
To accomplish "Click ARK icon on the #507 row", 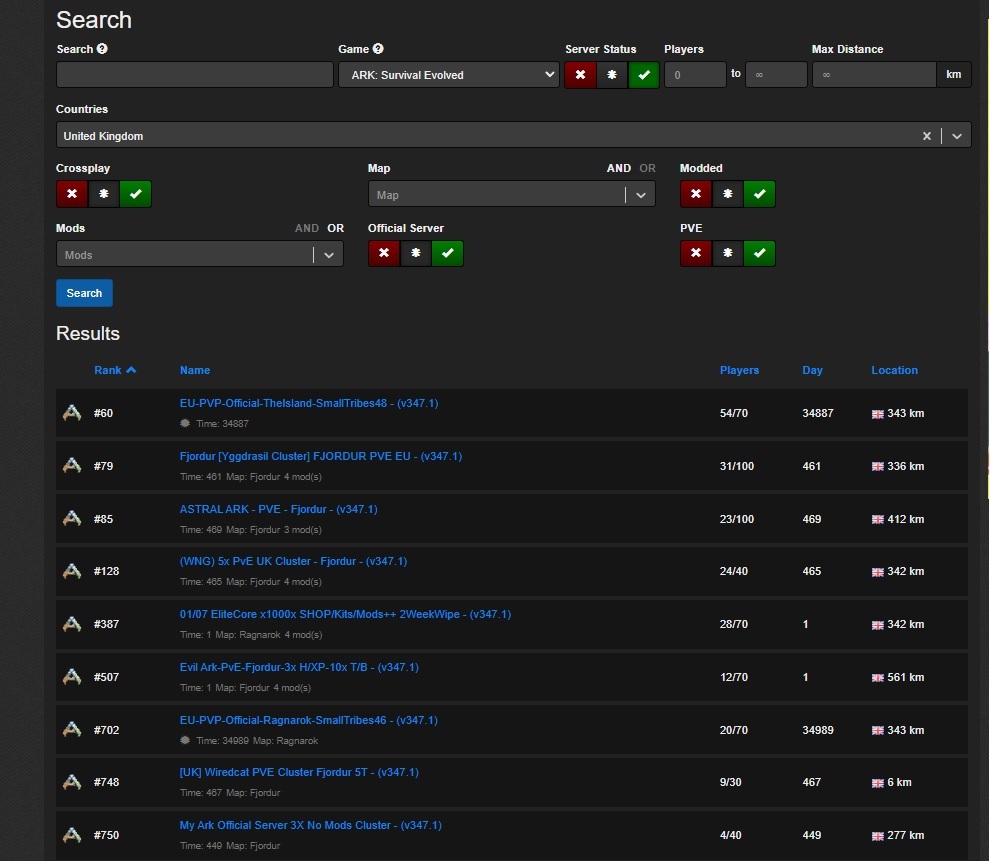I will (72, 677).
